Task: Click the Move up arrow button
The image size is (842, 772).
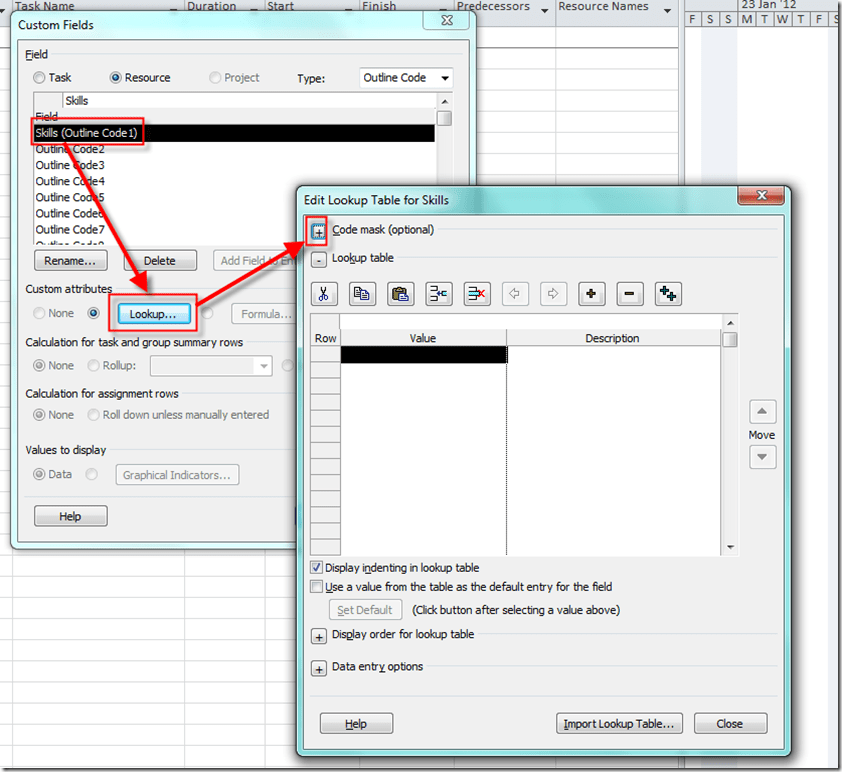Action: pyautogui.click(x=762, y=412)
